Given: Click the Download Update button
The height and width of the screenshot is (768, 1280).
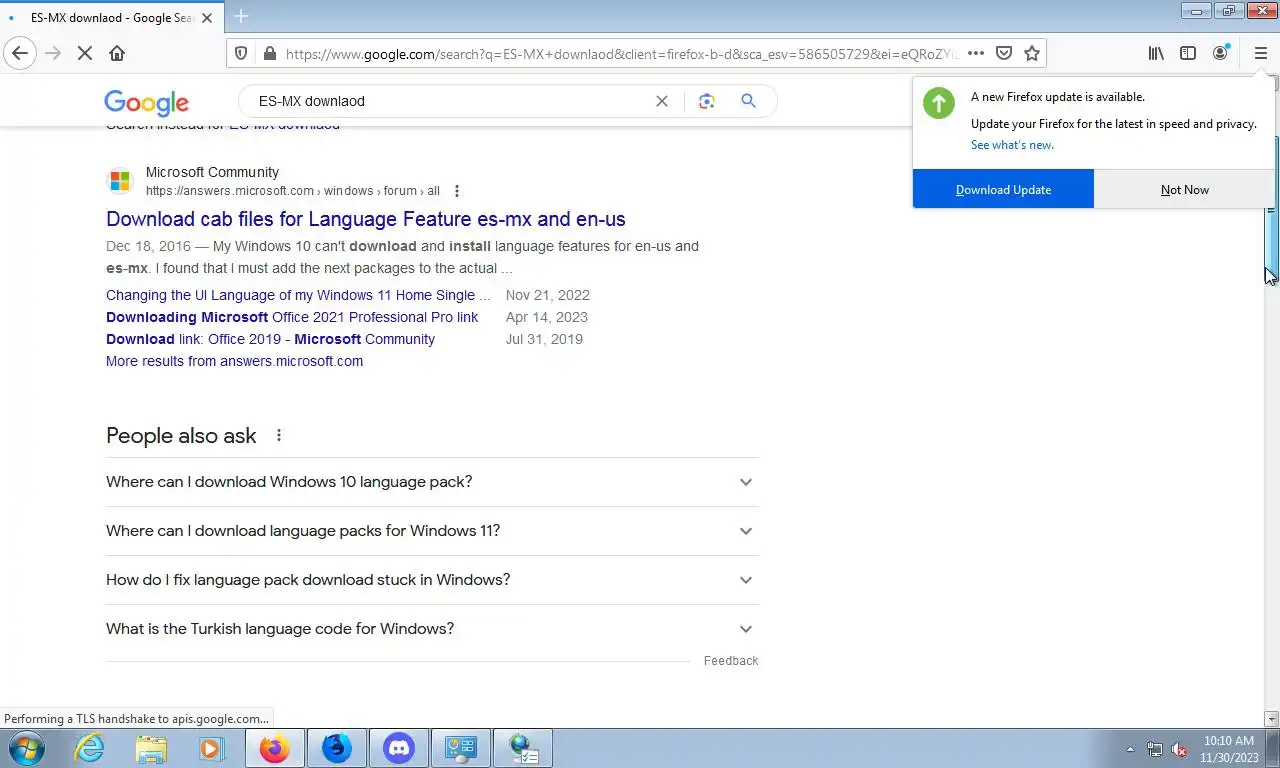Looking at the screenshot, I should coord(1003,189).
